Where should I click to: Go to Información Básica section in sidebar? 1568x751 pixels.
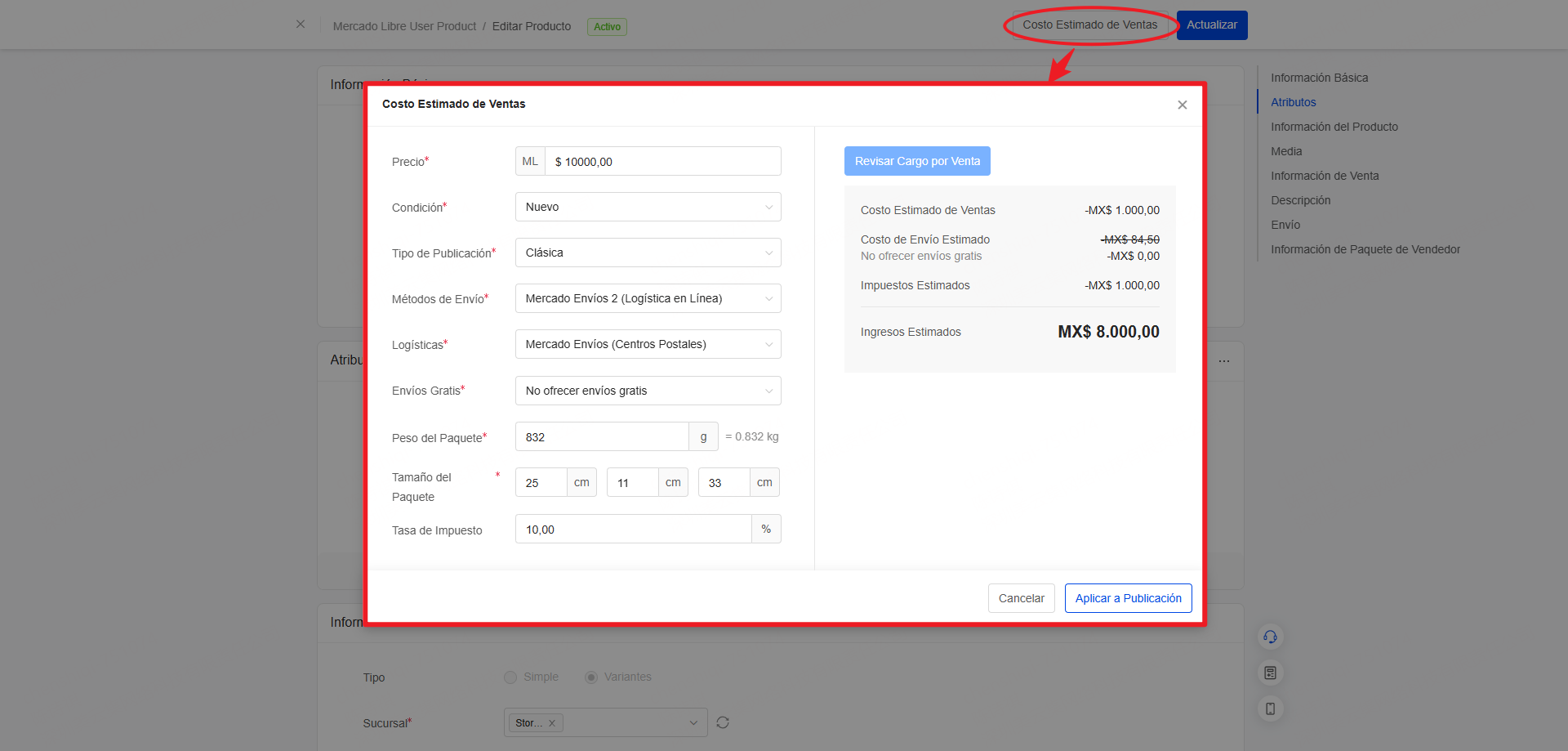[x=1319, y=78]
